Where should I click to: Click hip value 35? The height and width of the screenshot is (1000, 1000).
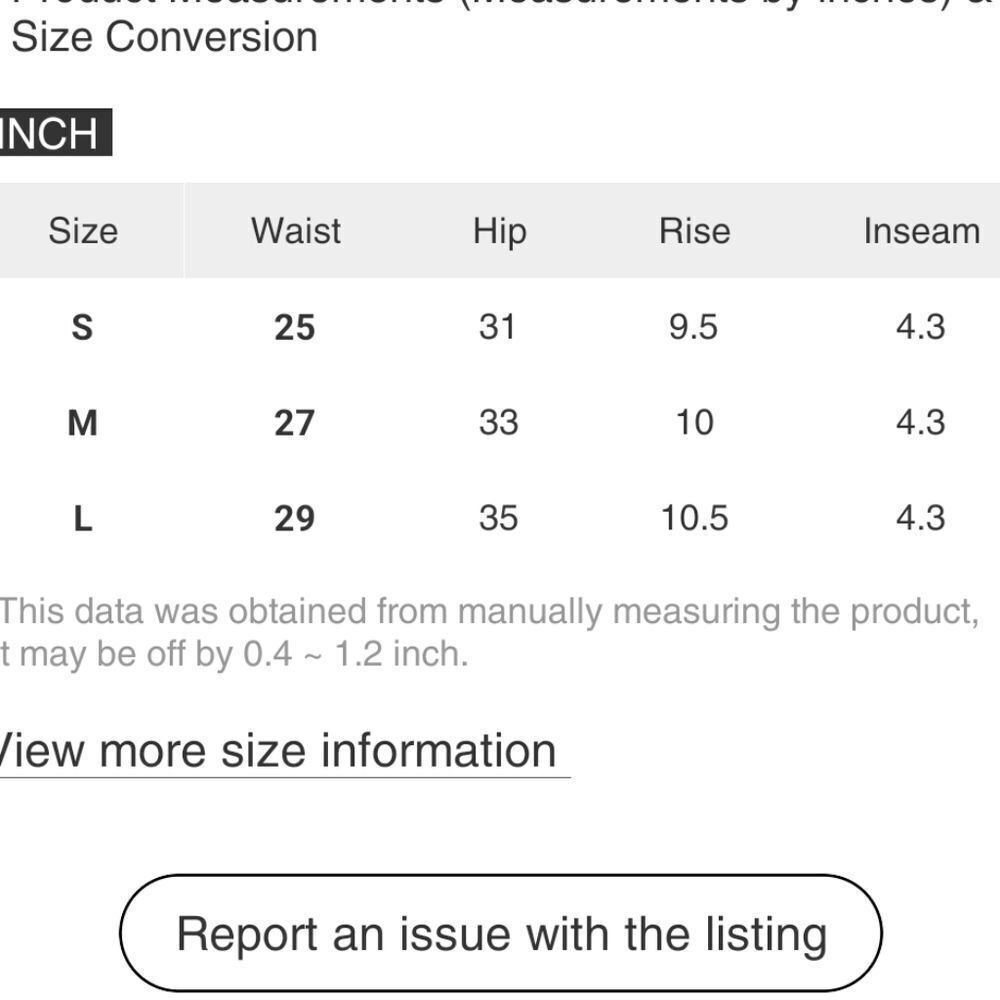click(499, 518)
